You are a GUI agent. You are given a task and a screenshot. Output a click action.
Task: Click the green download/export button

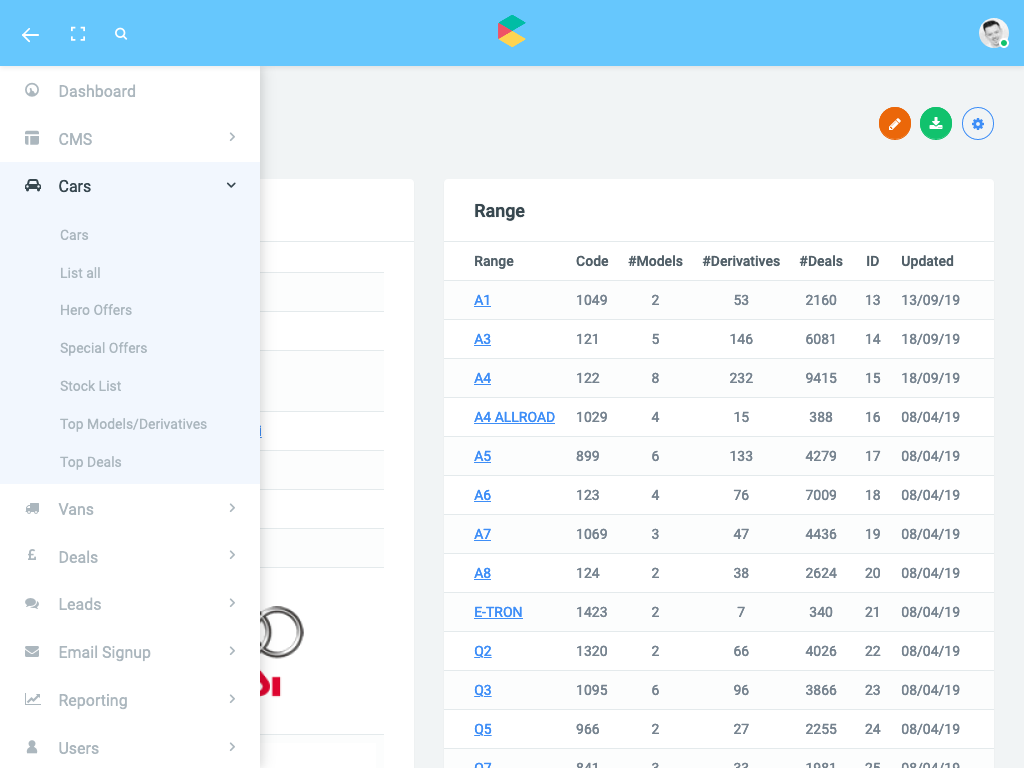click(x=936, y=123)
